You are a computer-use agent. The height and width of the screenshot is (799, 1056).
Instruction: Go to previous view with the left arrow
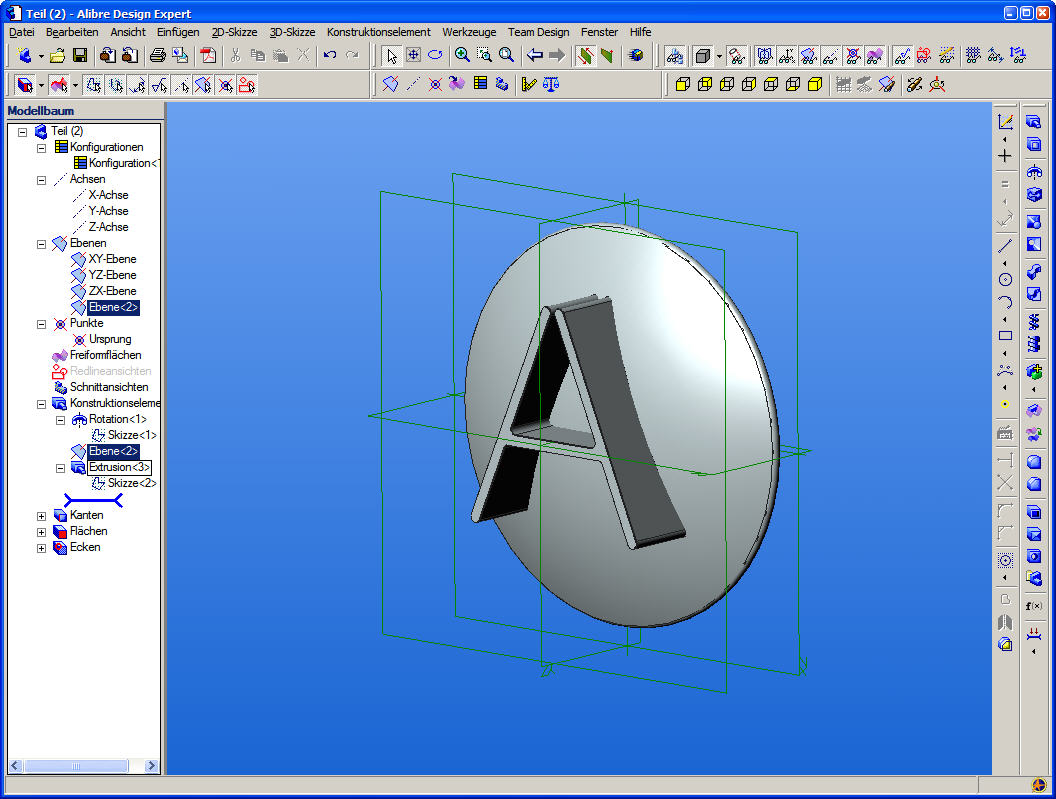(535, 55)
